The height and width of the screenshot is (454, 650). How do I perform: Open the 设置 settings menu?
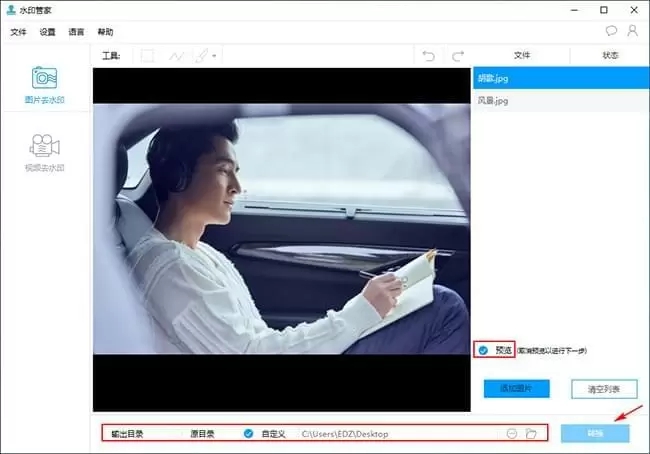(47, 32)
